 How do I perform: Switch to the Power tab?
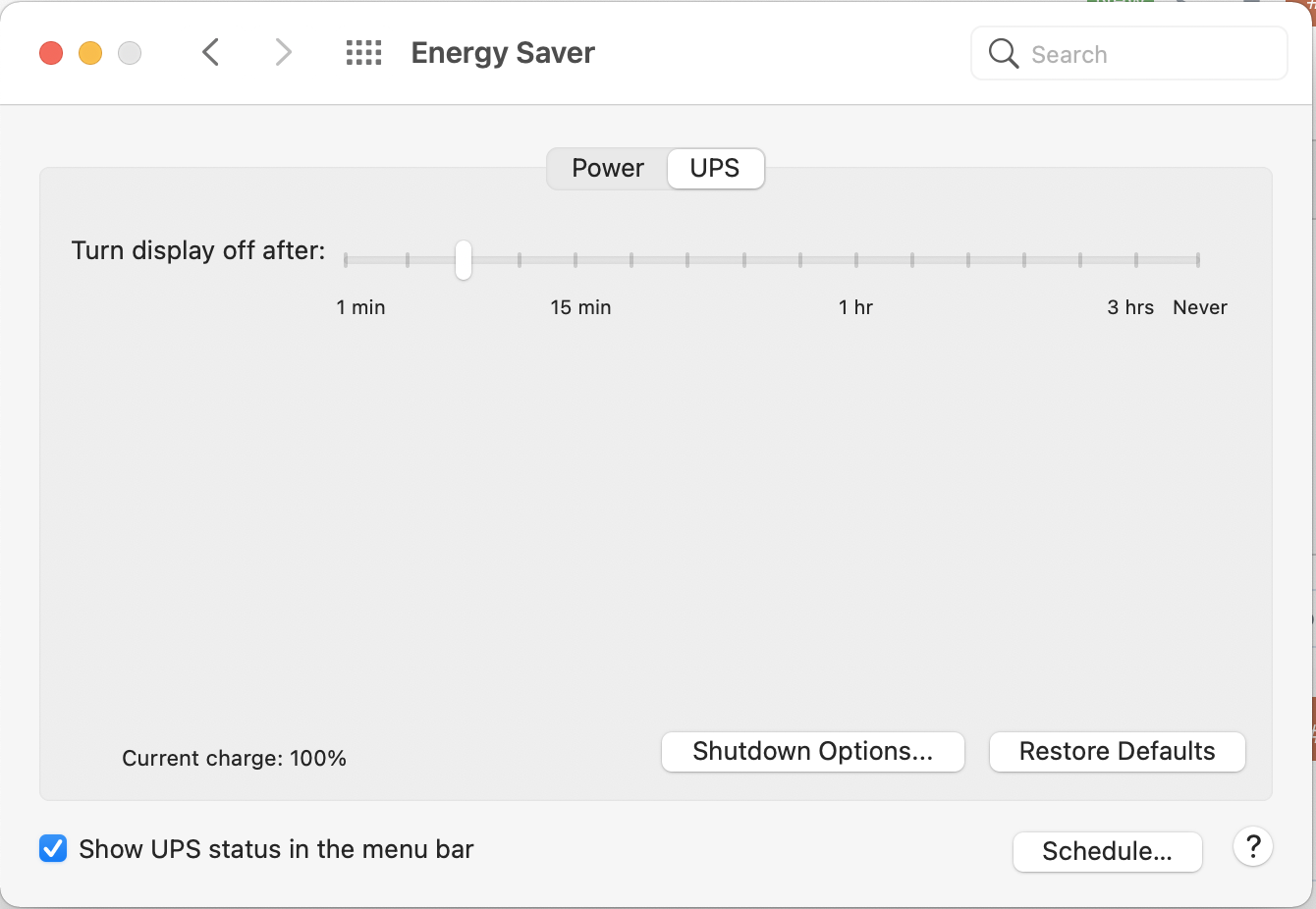[x=608, y=168]
